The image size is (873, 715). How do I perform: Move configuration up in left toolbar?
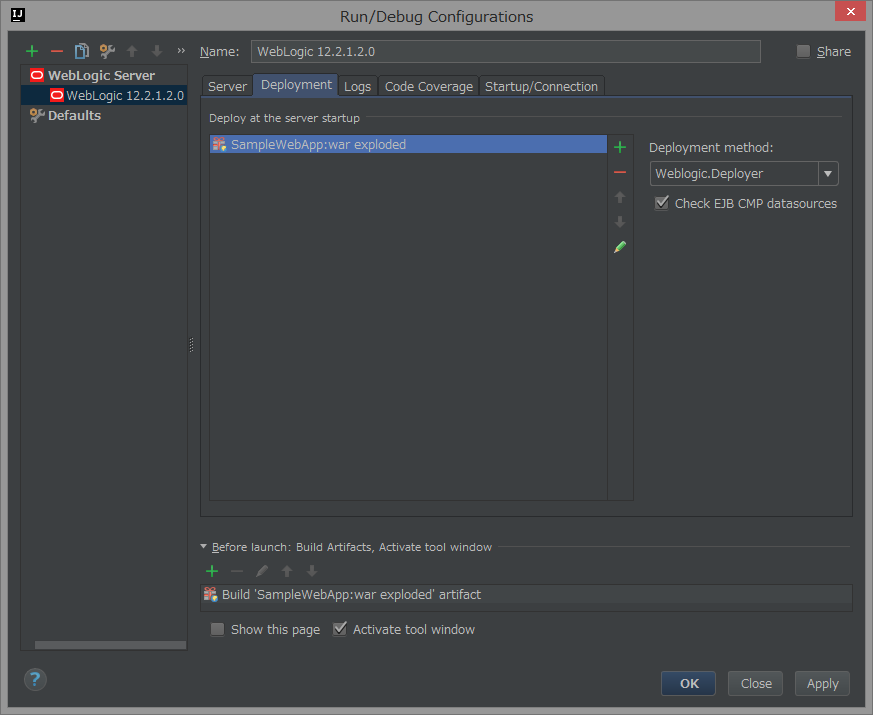tap(132, 51)
